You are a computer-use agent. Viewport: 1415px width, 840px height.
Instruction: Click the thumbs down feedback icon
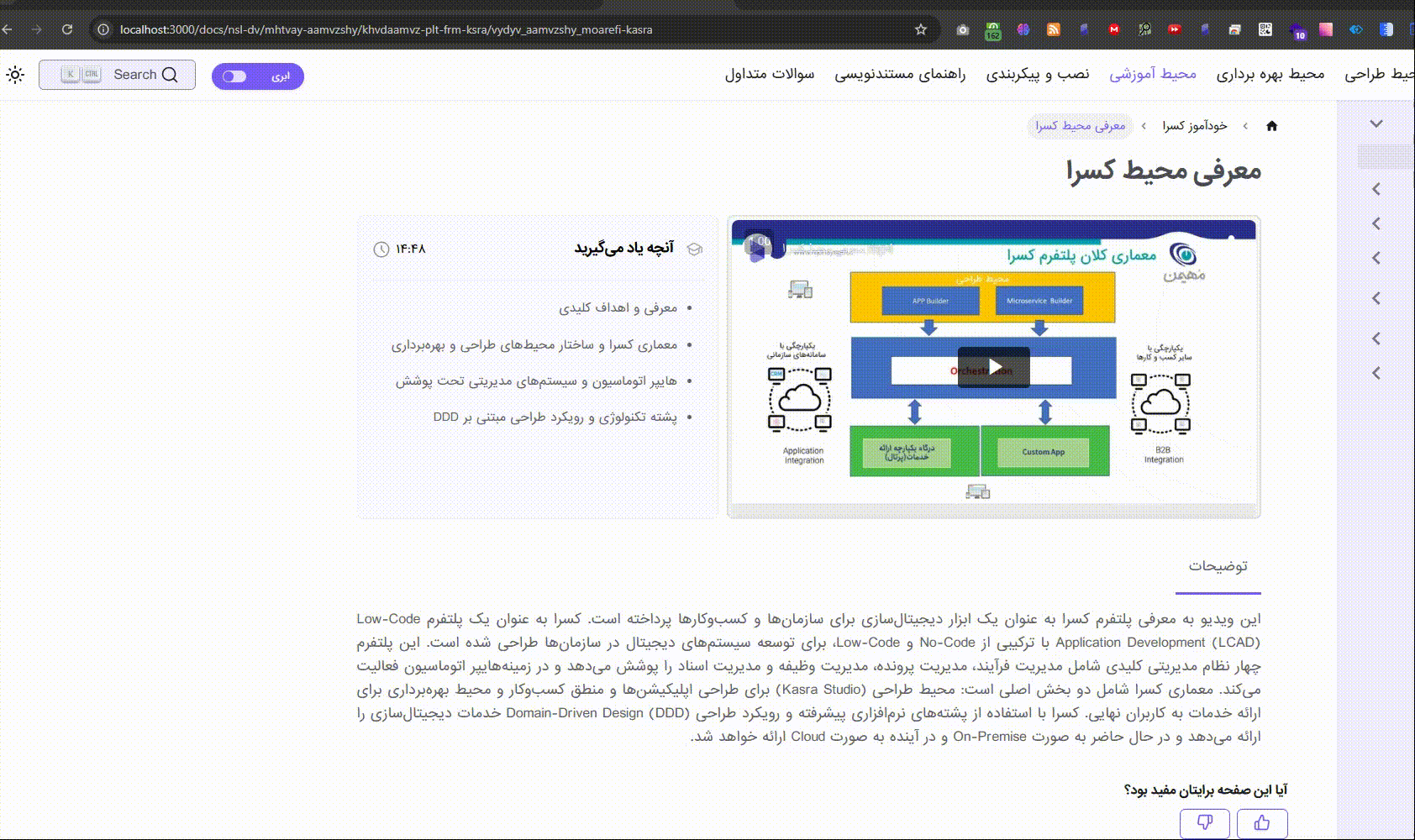coord(1204,823)
